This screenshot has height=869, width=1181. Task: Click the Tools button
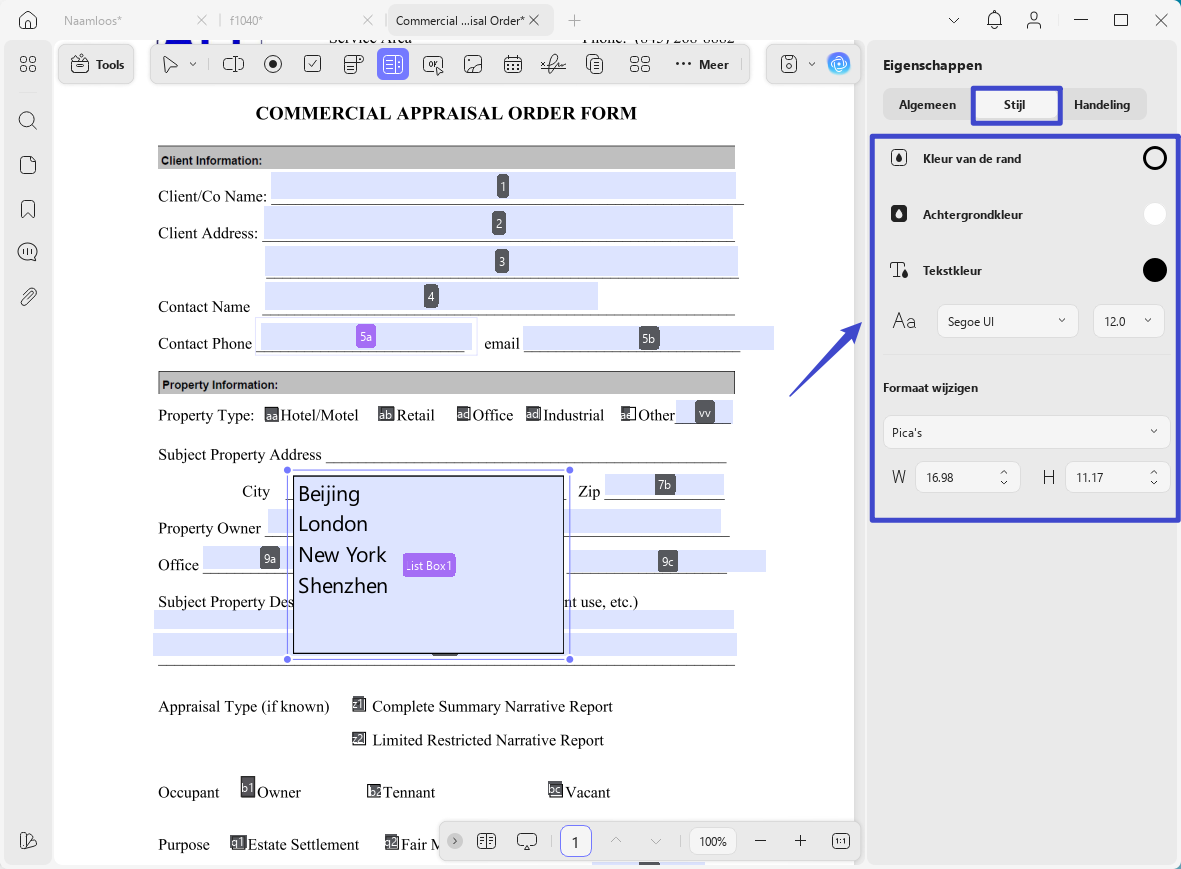pyautogui.click(x=96, y=65)
